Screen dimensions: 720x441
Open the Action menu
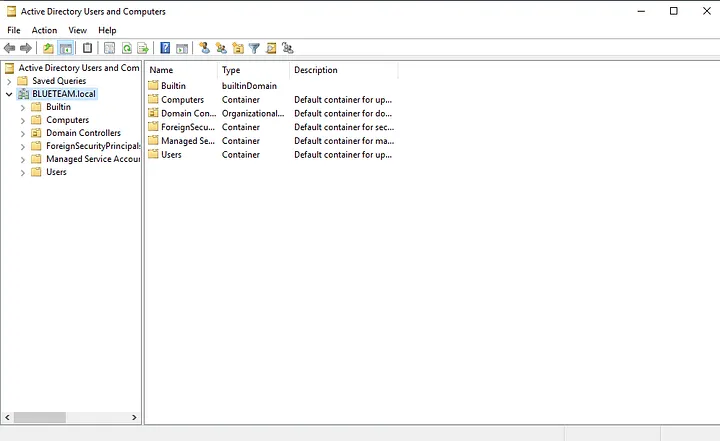tap(44, 30)
